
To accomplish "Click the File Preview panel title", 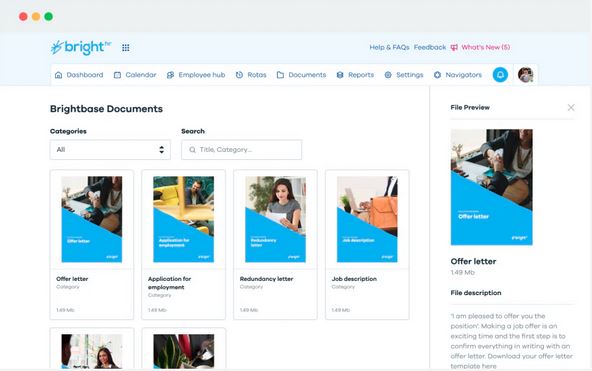I will pyautogui.click(x=470, y=108).
